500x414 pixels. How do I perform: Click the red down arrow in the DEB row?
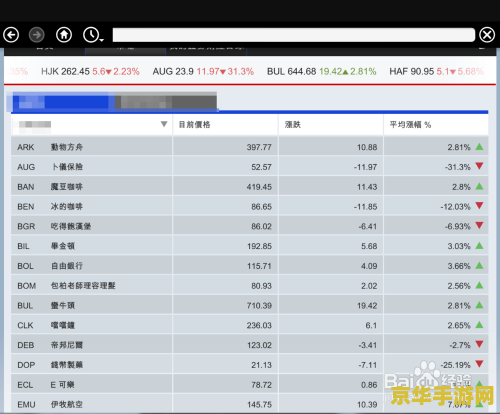pyautogui.click(x=479, y=344)
